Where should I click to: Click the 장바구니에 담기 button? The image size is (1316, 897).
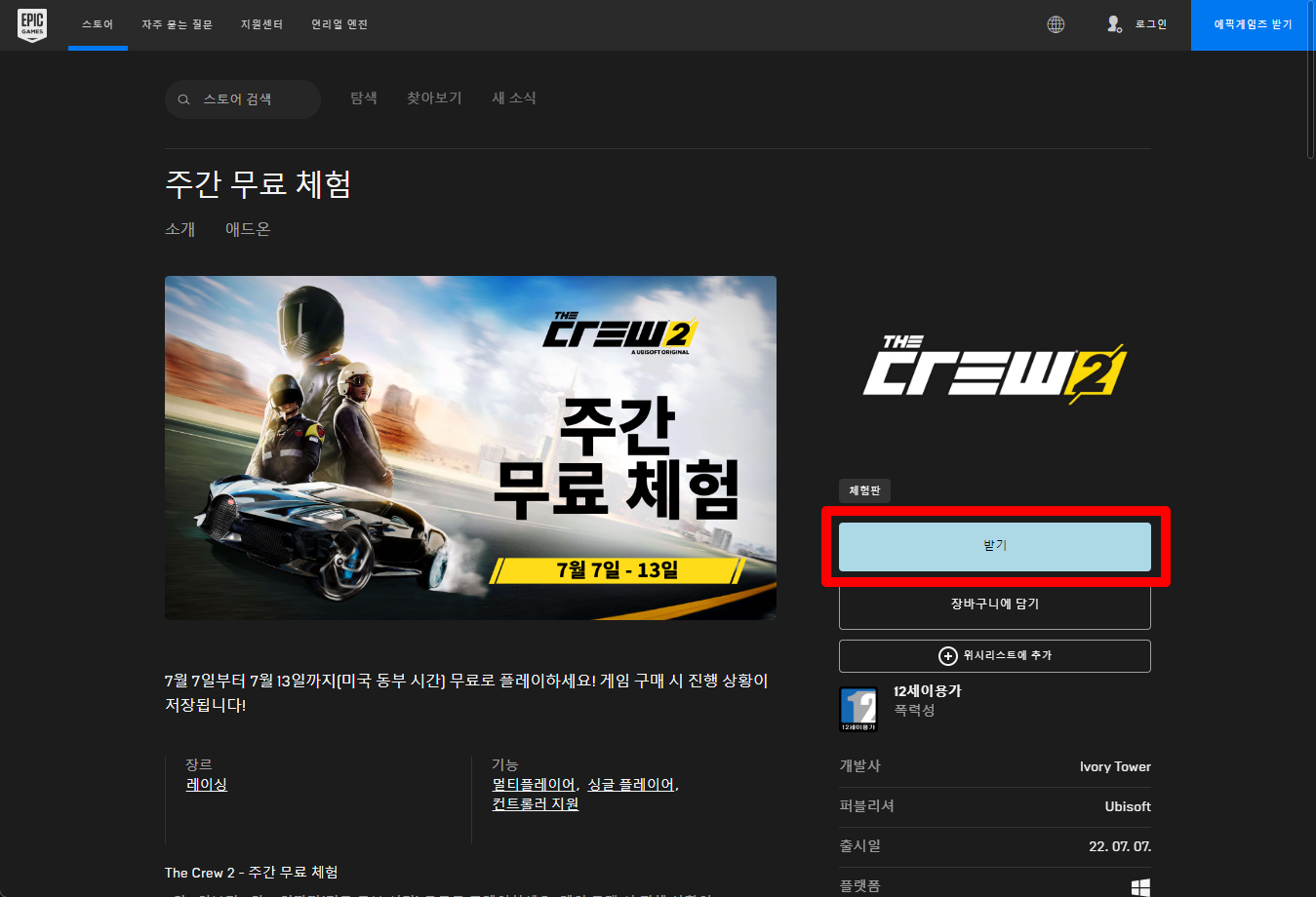pyautogui.click(x=995, y=604)
